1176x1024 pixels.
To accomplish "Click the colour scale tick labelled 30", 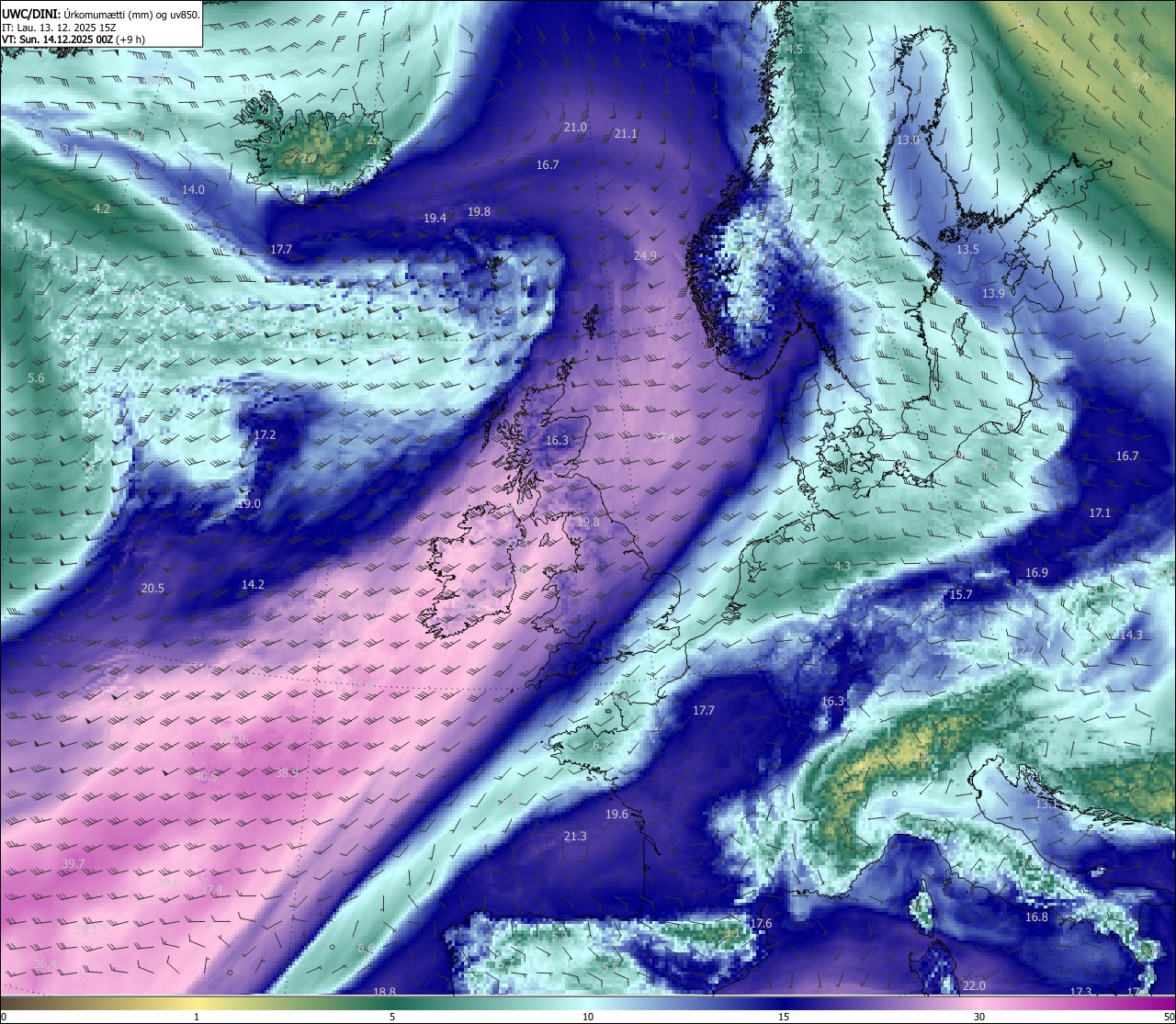I will pos(979,1017).
